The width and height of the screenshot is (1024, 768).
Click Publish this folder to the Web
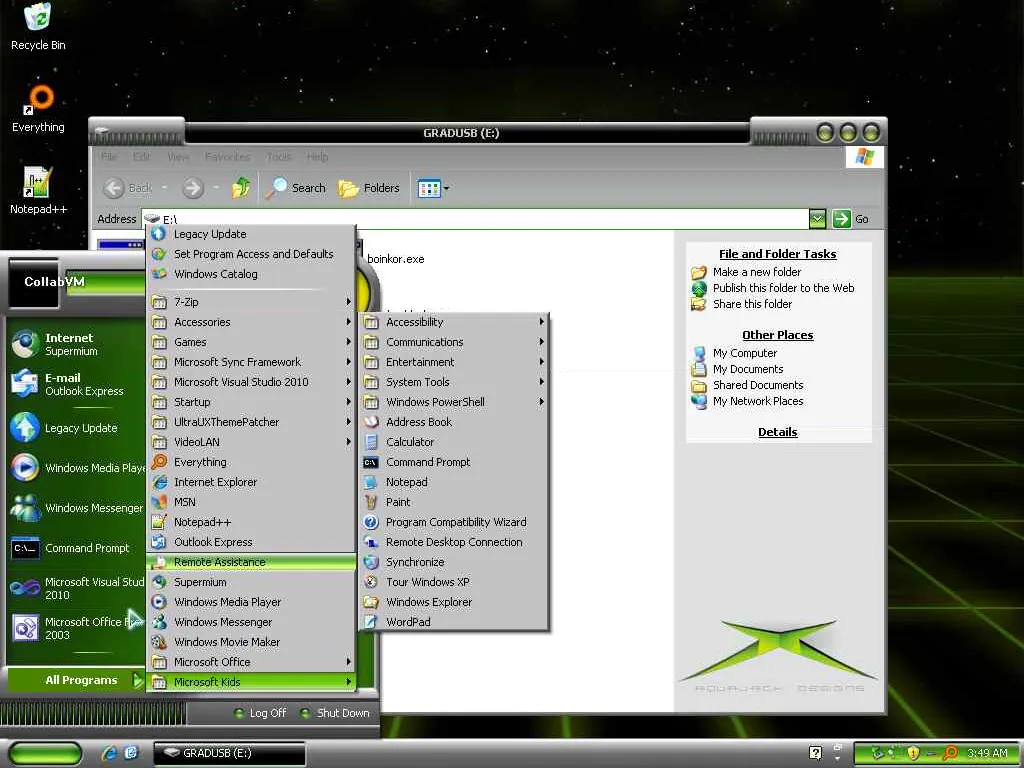click(x=783, y=288)
